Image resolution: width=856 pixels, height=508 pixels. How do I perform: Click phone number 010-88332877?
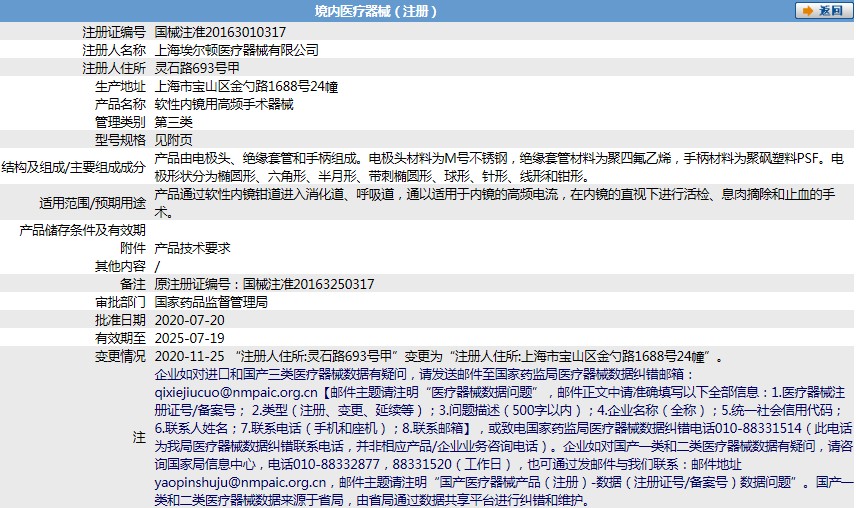336,464
